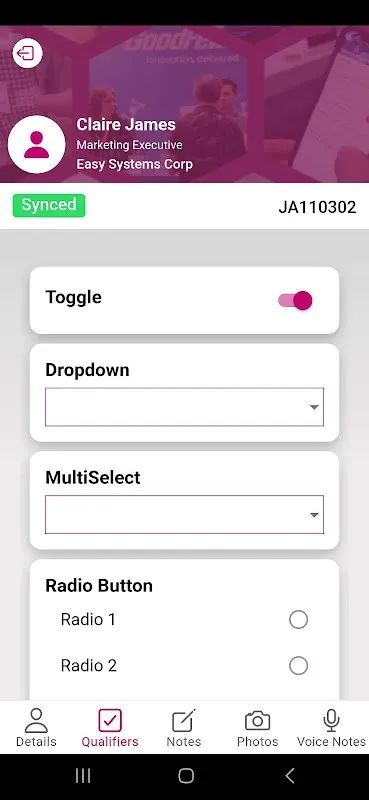Turn off the Toggle switch
The image size is (369, 800).
tap(295, 301)
